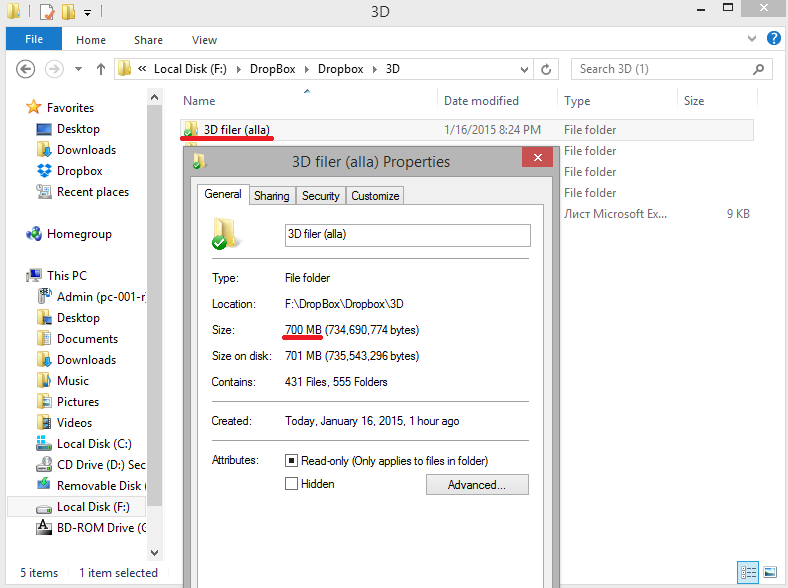Viewport: 788px width, 588px height.
Task: Toggle the Read-only attribute checkbox
Action: (292, 461)
